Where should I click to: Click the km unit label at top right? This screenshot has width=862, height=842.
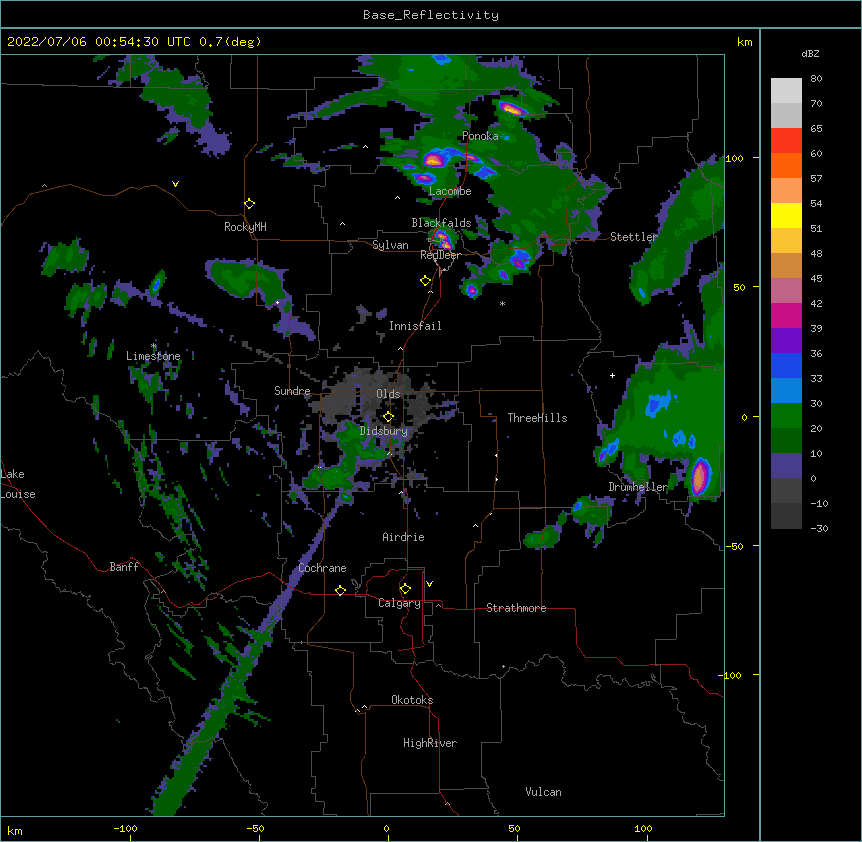pyautogui.click(x=745, y=42)
